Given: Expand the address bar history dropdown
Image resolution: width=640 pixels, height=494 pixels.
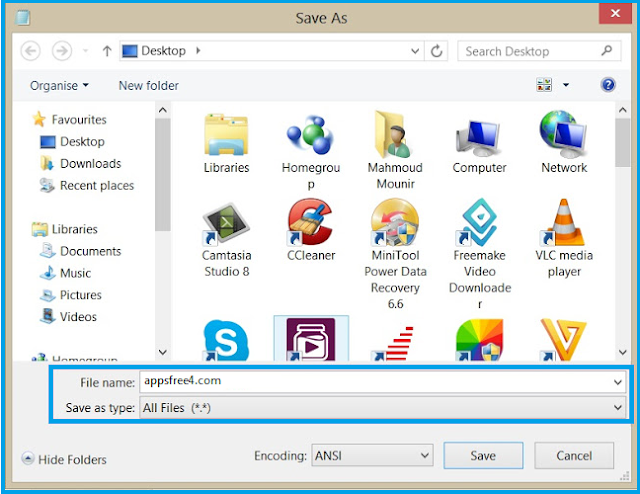Looking at the screenshot, I should (415, 51).
